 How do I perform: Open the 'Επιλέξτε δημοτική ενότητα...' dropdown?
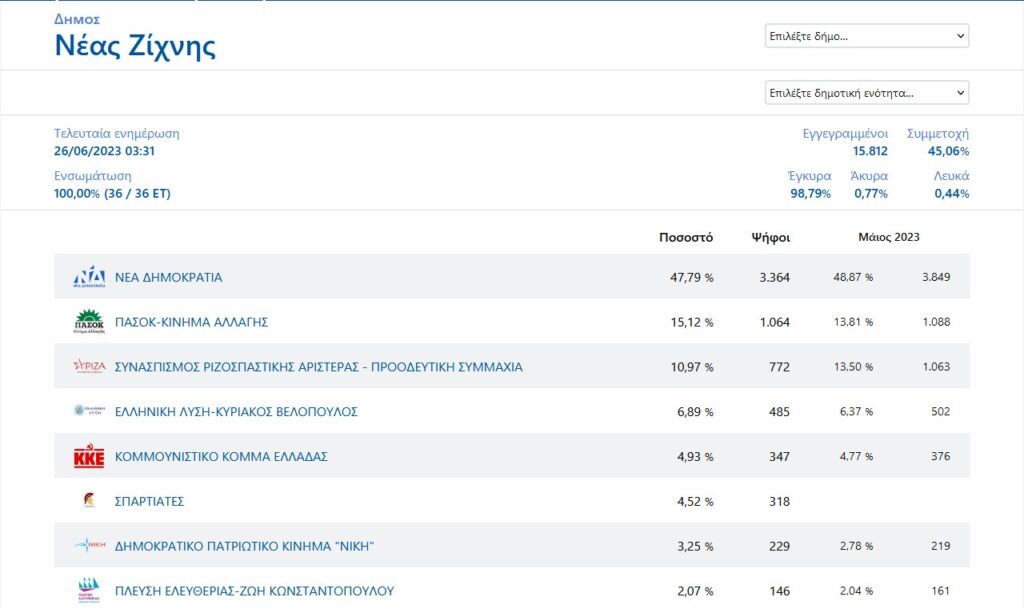(x=866, y=93)
